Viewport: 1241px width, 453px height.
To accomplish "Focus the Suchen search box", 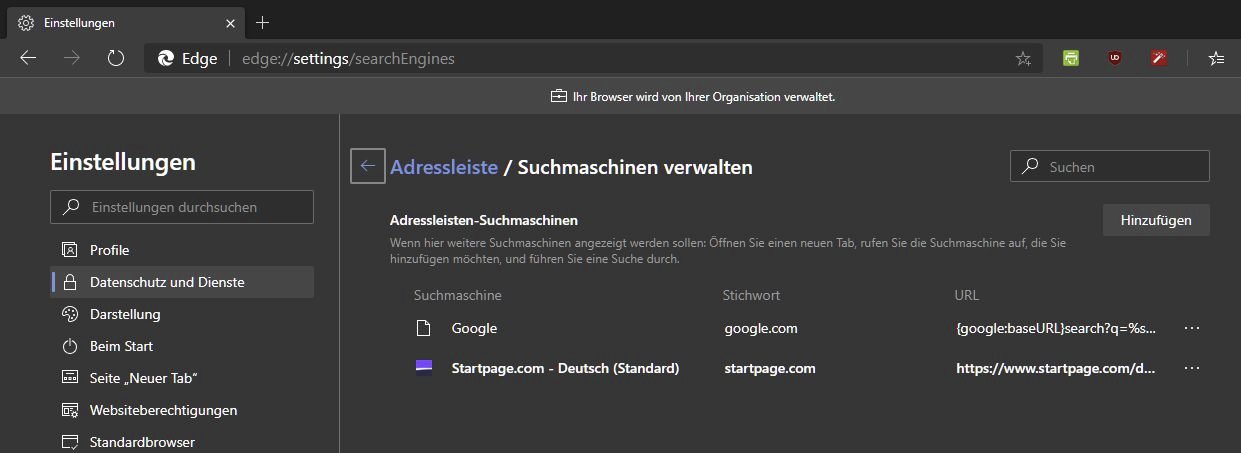I will pyautogui.click(x=1110, y=167).
